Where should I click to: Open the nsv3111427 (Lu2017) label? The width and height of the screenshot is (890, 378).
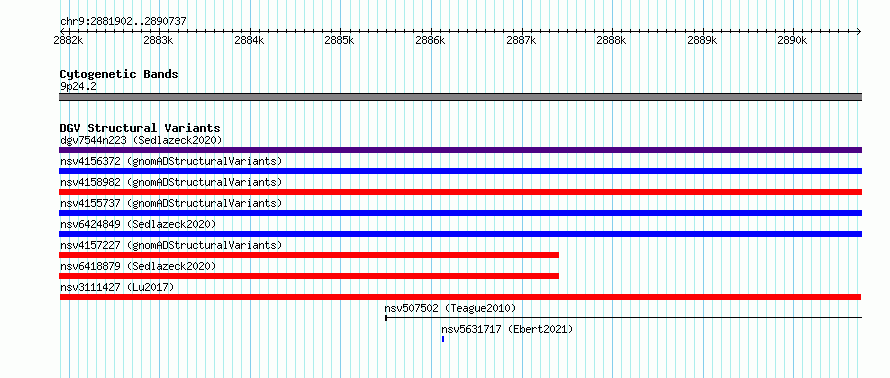click(x=117, y=287)
